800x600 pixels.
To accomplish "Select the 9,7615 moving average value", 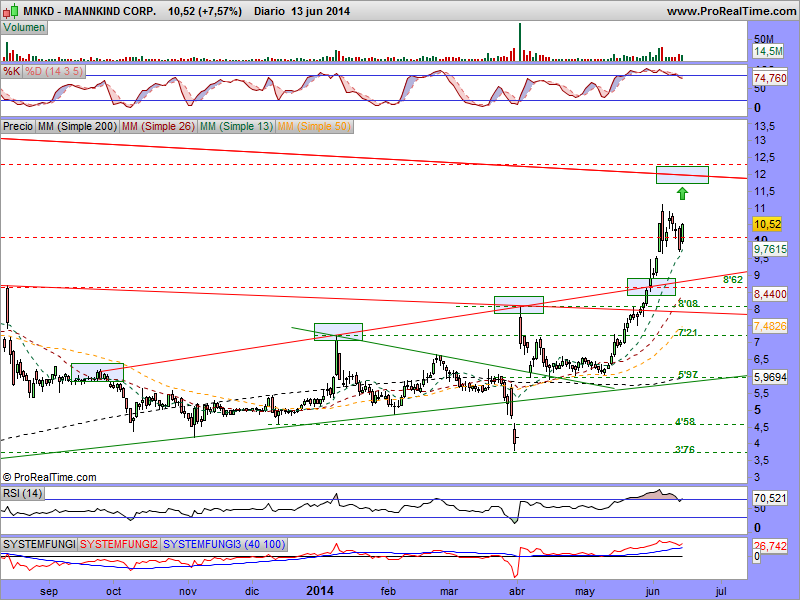I will pos(770,249).
